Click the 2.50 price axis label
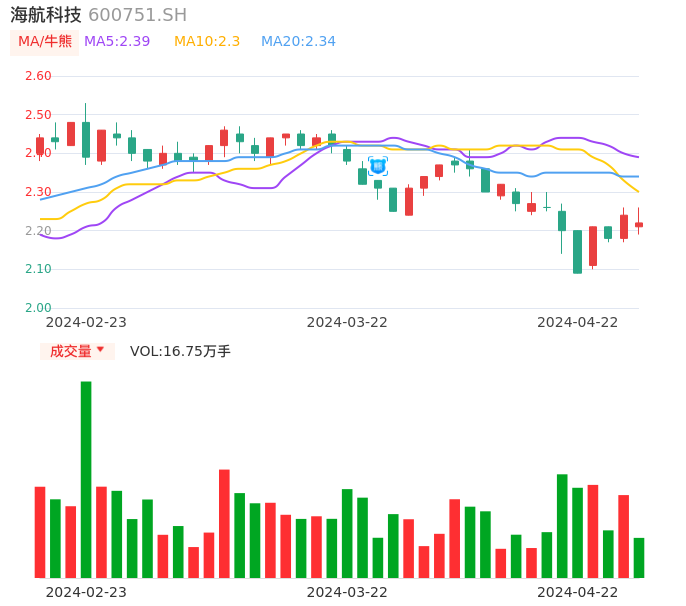The image size is (686, 606). [38, 115]
